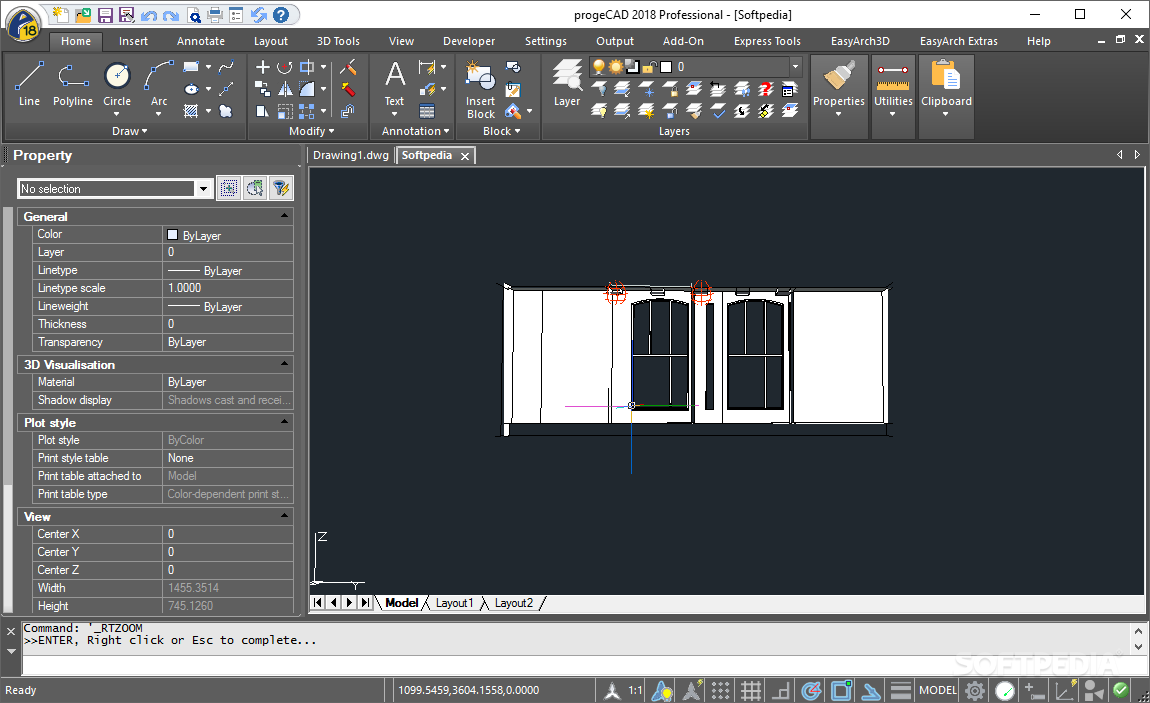Open the layer list dropdown arrow
The image size is (1150, 703).
pos(794,66)
